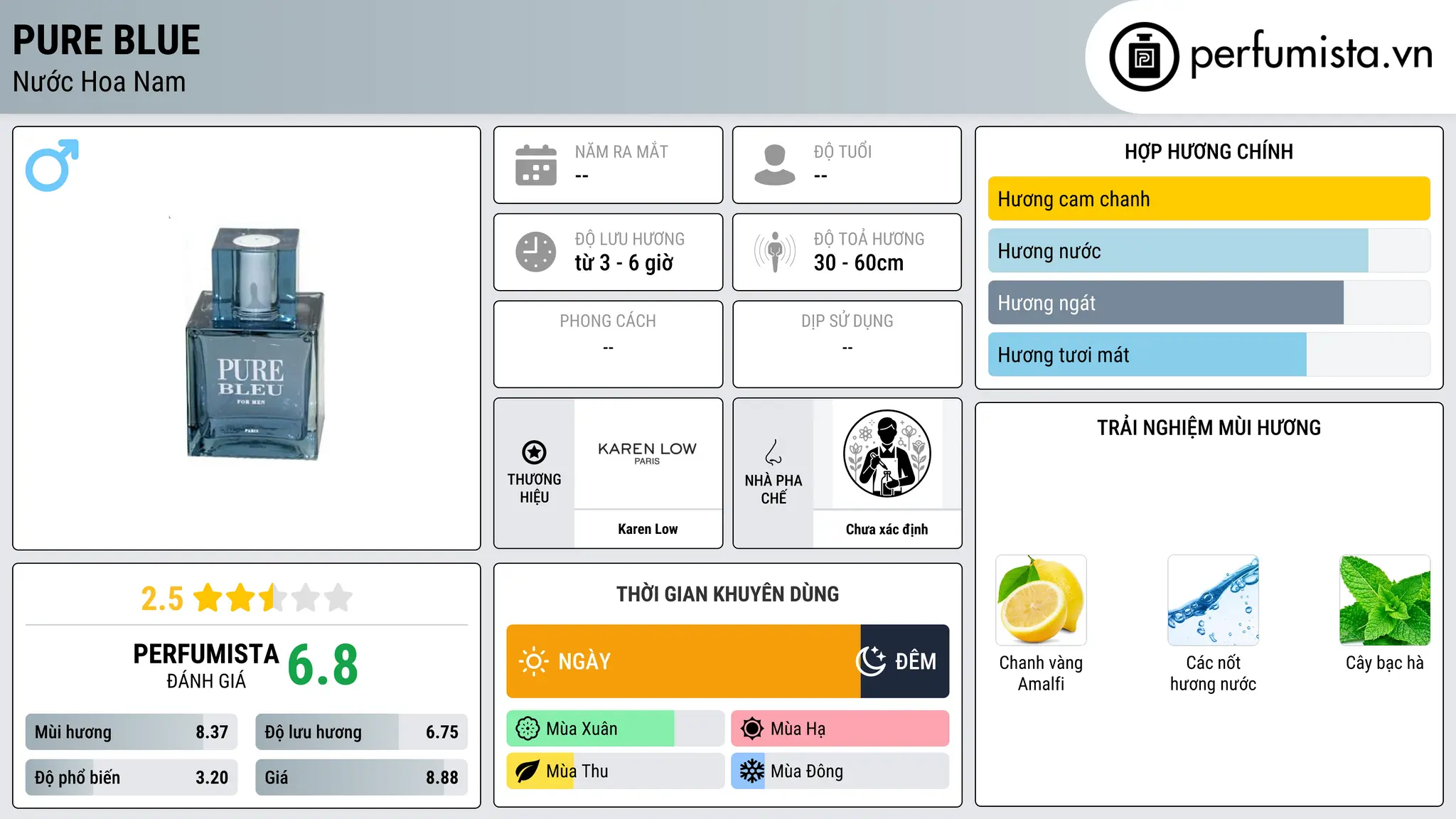The width and height of the screenshot is (1456, 819).
Task: Click the sillage icon beside Độ toả hương
Action: pos(775,252)
